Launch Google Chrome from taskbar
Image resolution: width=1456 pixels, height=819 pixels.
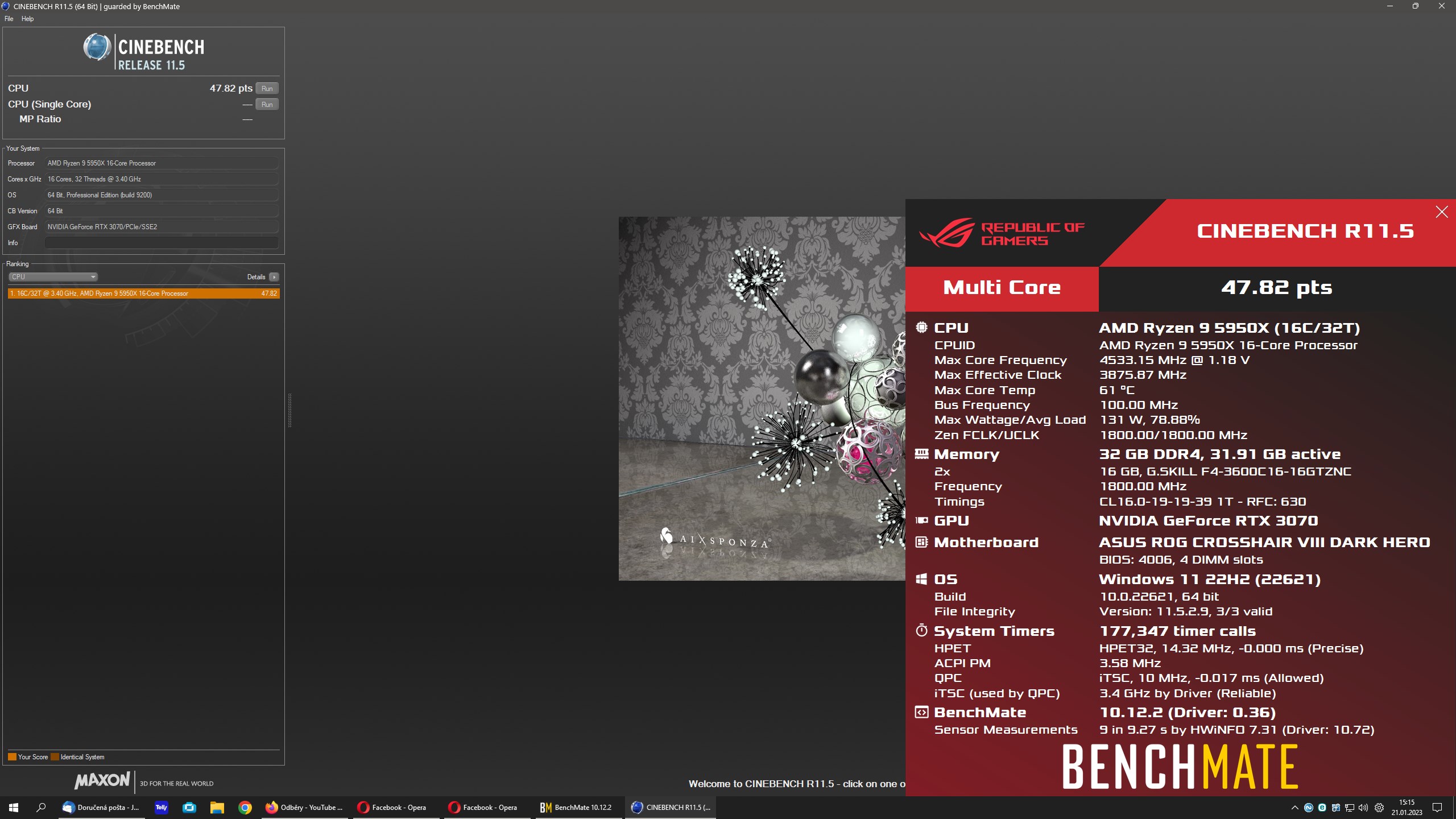[x=245, y=808]
